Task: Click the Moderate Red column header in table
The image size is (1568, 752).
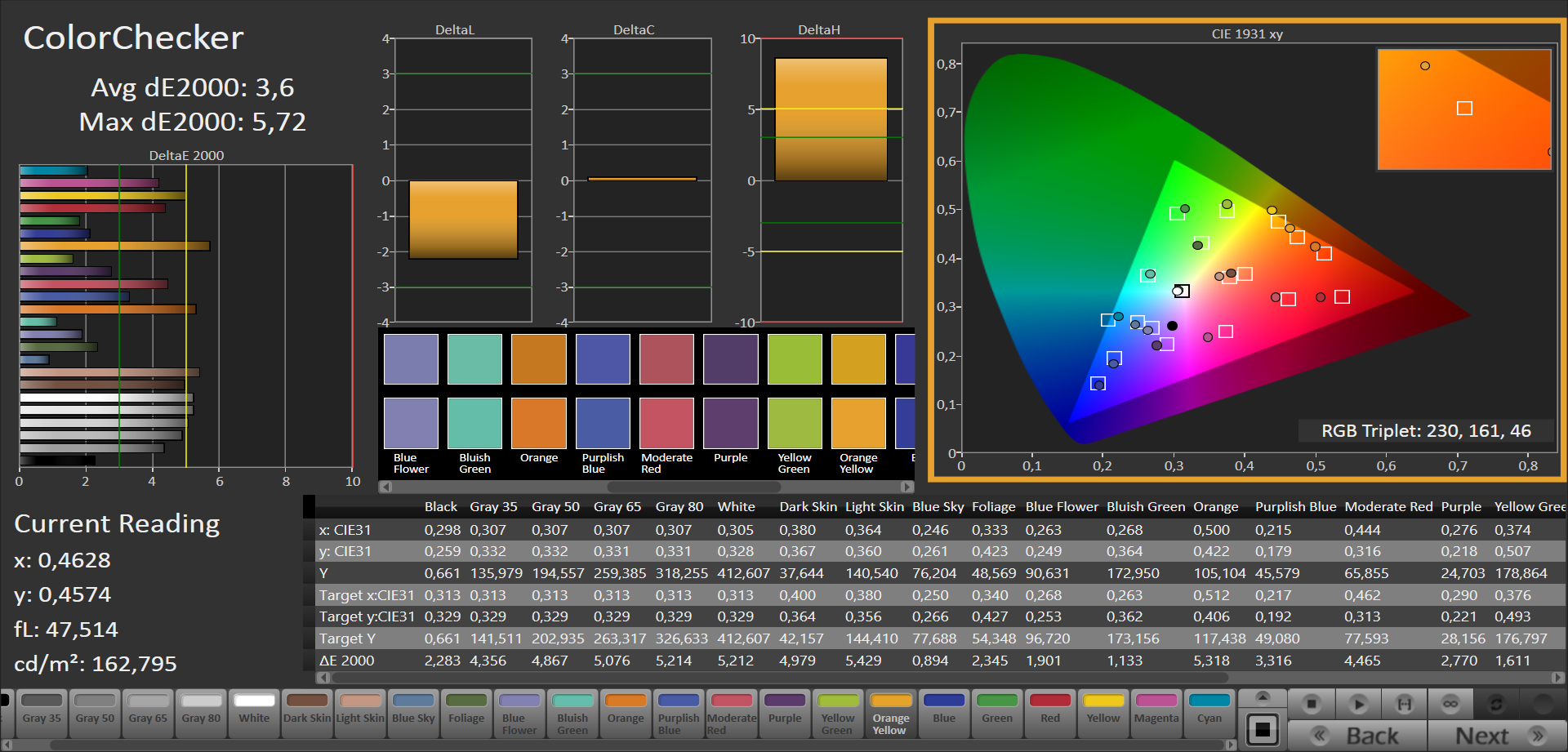Action: click(1388, 506)
